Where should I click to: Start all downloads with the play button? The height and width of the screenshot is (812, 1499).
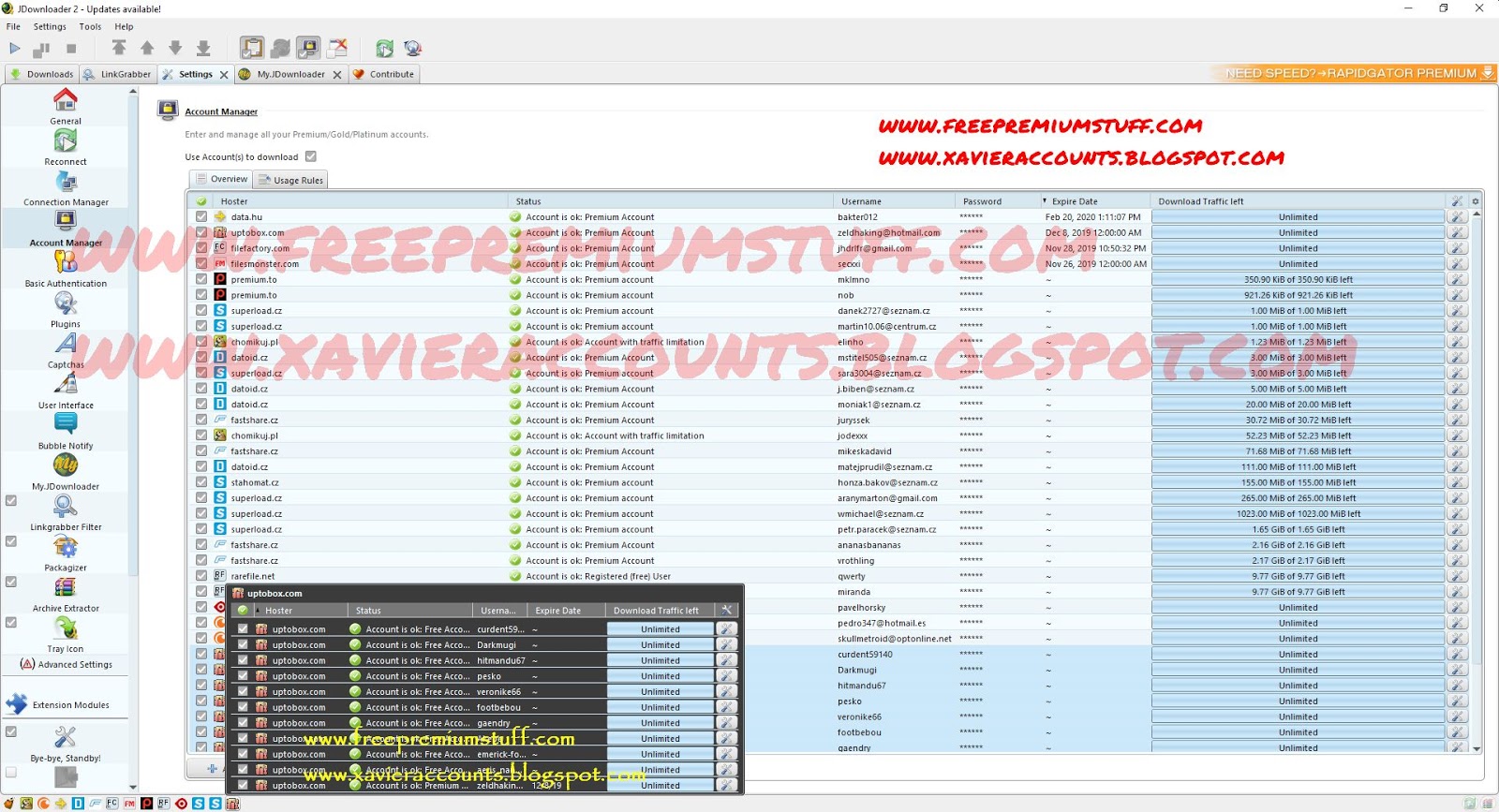(14, 48)
